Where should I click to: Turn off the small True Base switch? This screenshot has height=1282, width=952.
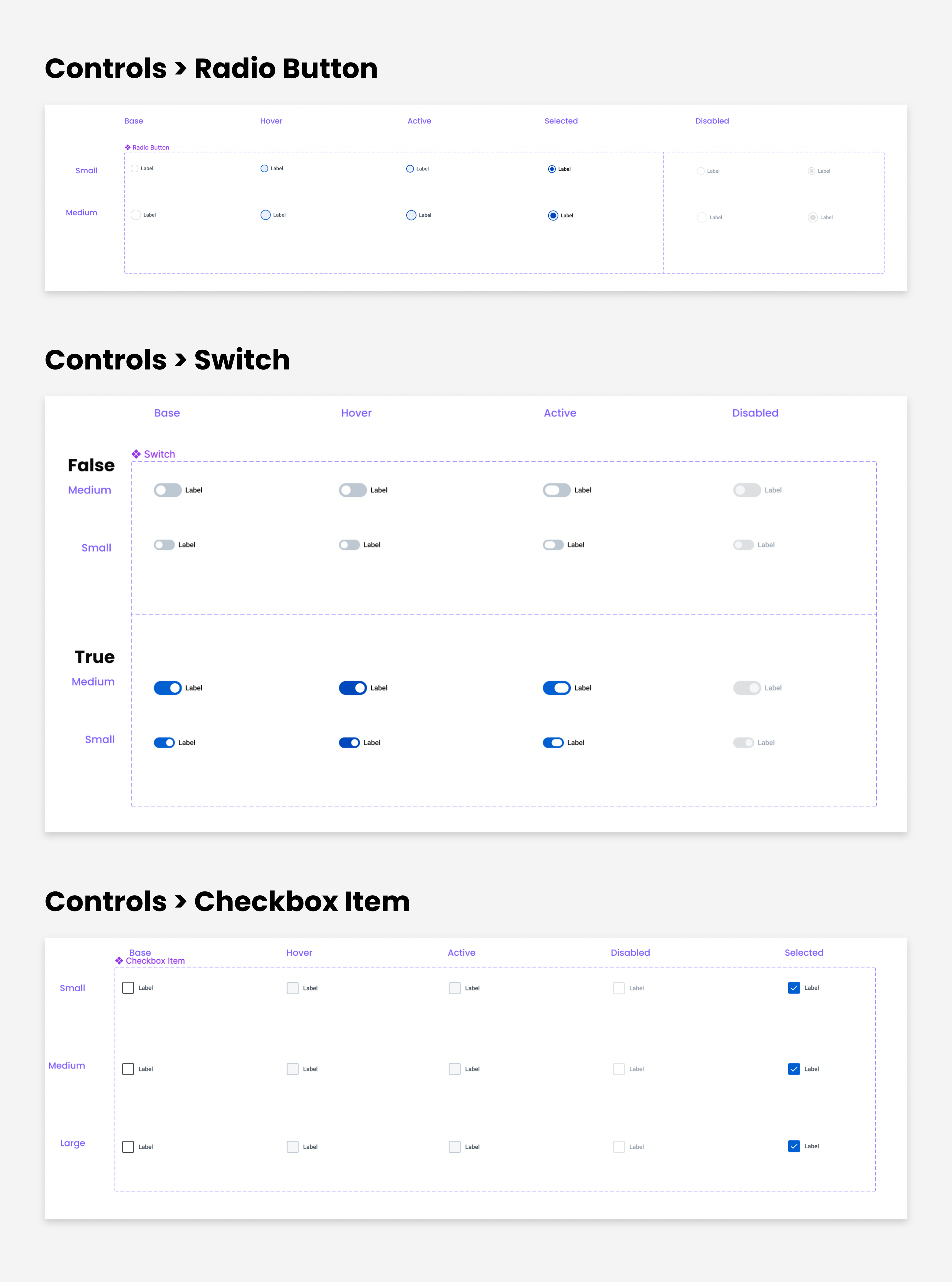(164, 742)
